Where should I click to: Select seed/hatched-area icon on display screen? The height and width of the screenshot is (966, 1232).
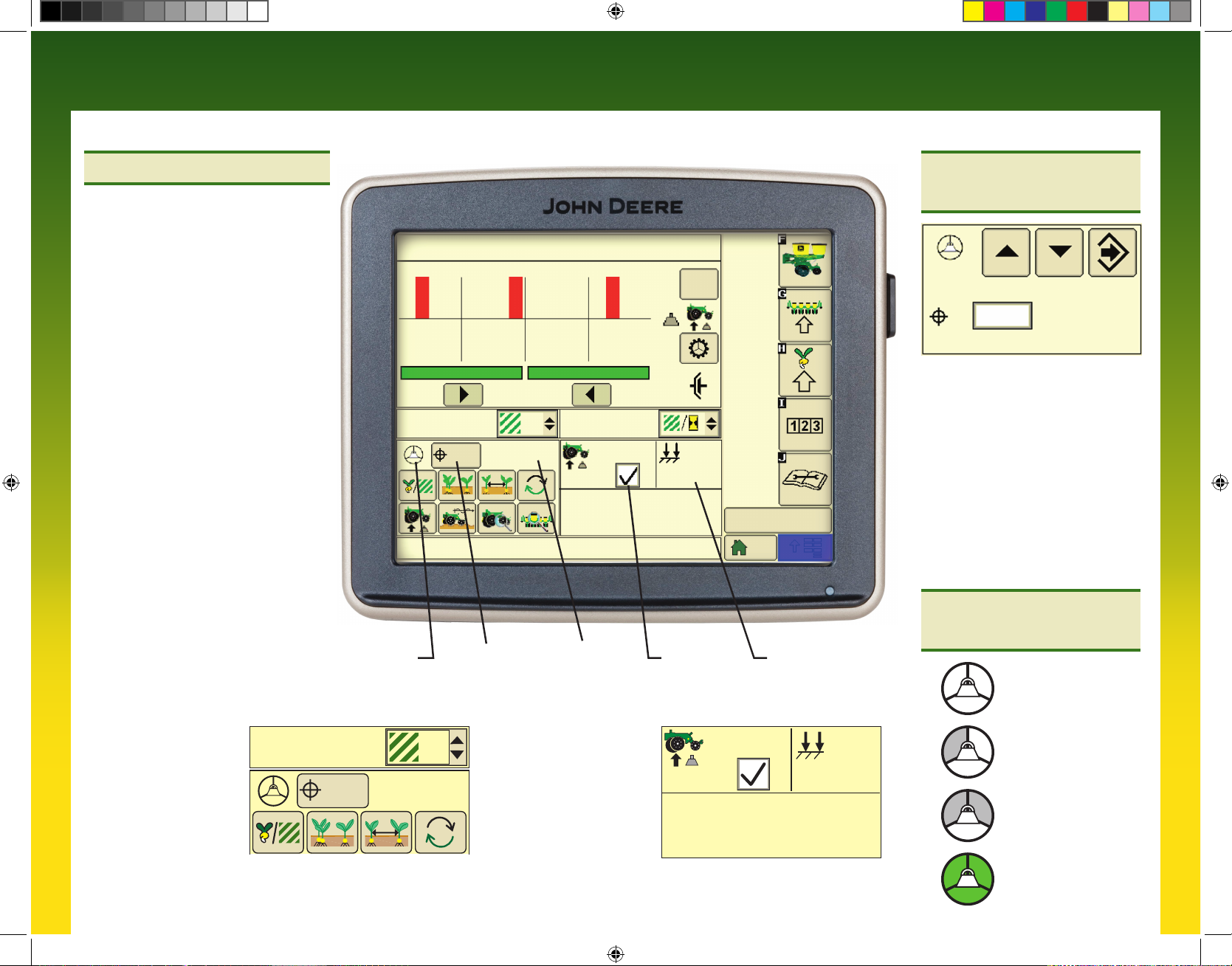[418, 486]
